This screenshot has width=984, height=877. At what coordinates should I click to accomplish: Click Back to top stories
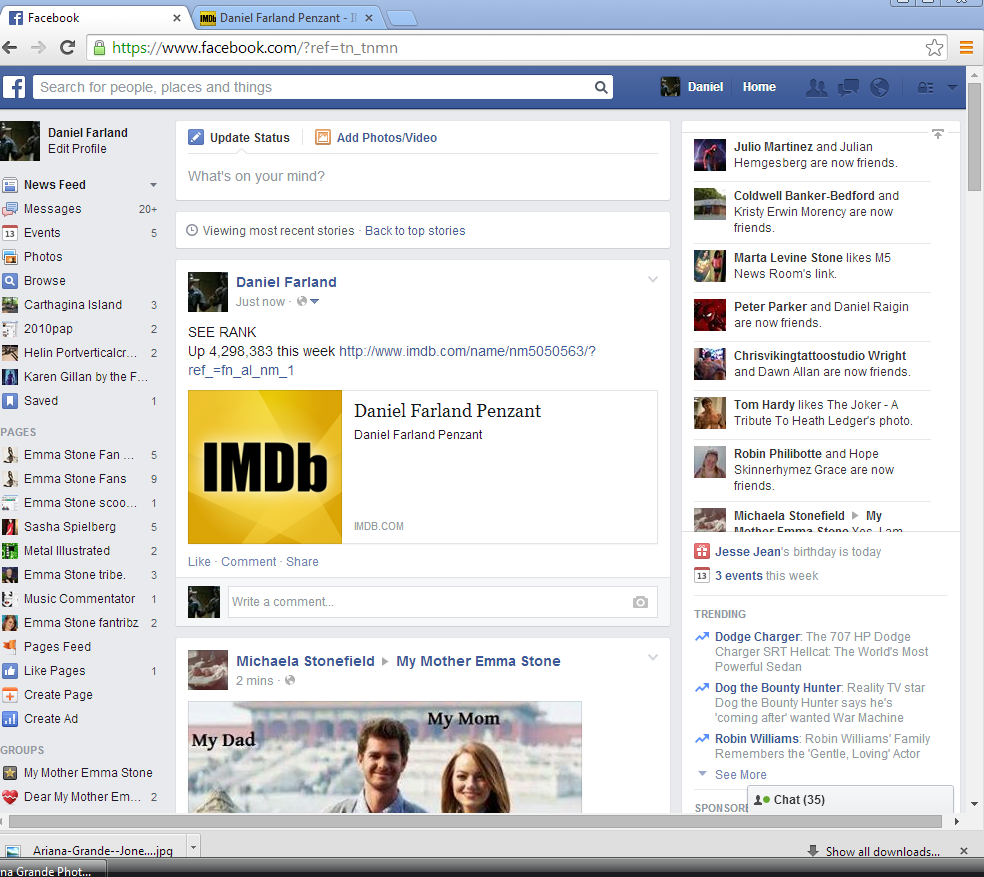415,230
